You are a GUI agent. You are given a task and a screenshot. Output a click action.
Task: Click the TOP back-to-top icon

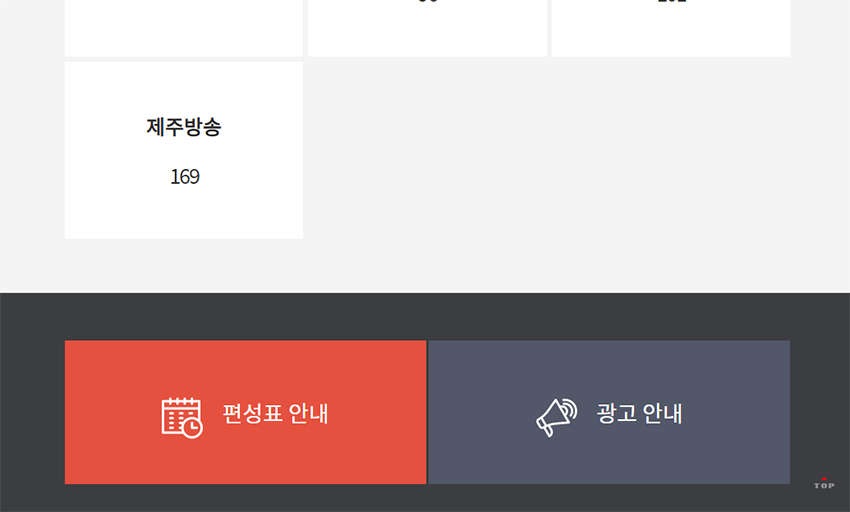coord(824,483)
